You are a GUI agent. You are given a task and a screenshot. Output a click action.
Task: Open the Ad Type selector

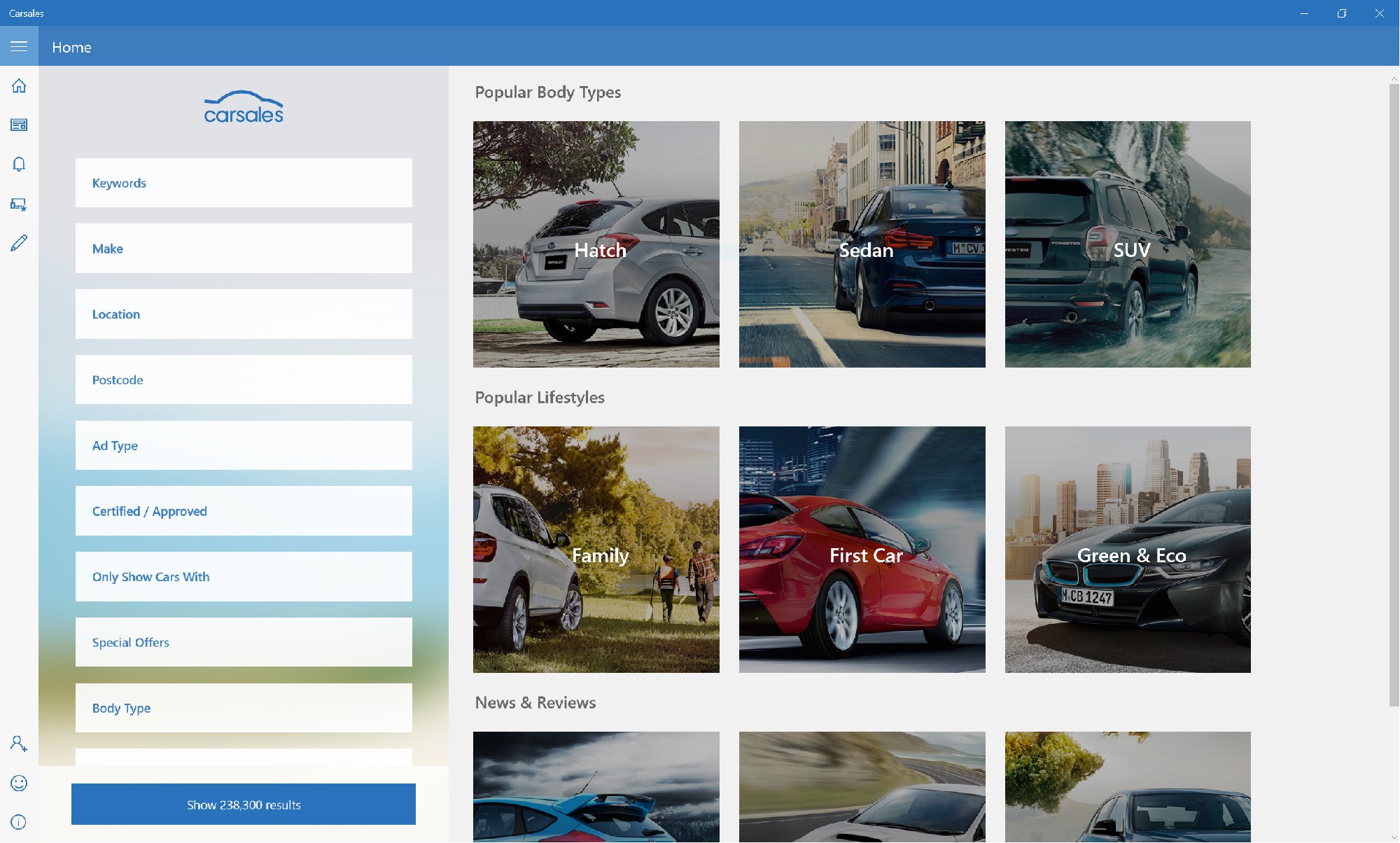tap(243, 445)
